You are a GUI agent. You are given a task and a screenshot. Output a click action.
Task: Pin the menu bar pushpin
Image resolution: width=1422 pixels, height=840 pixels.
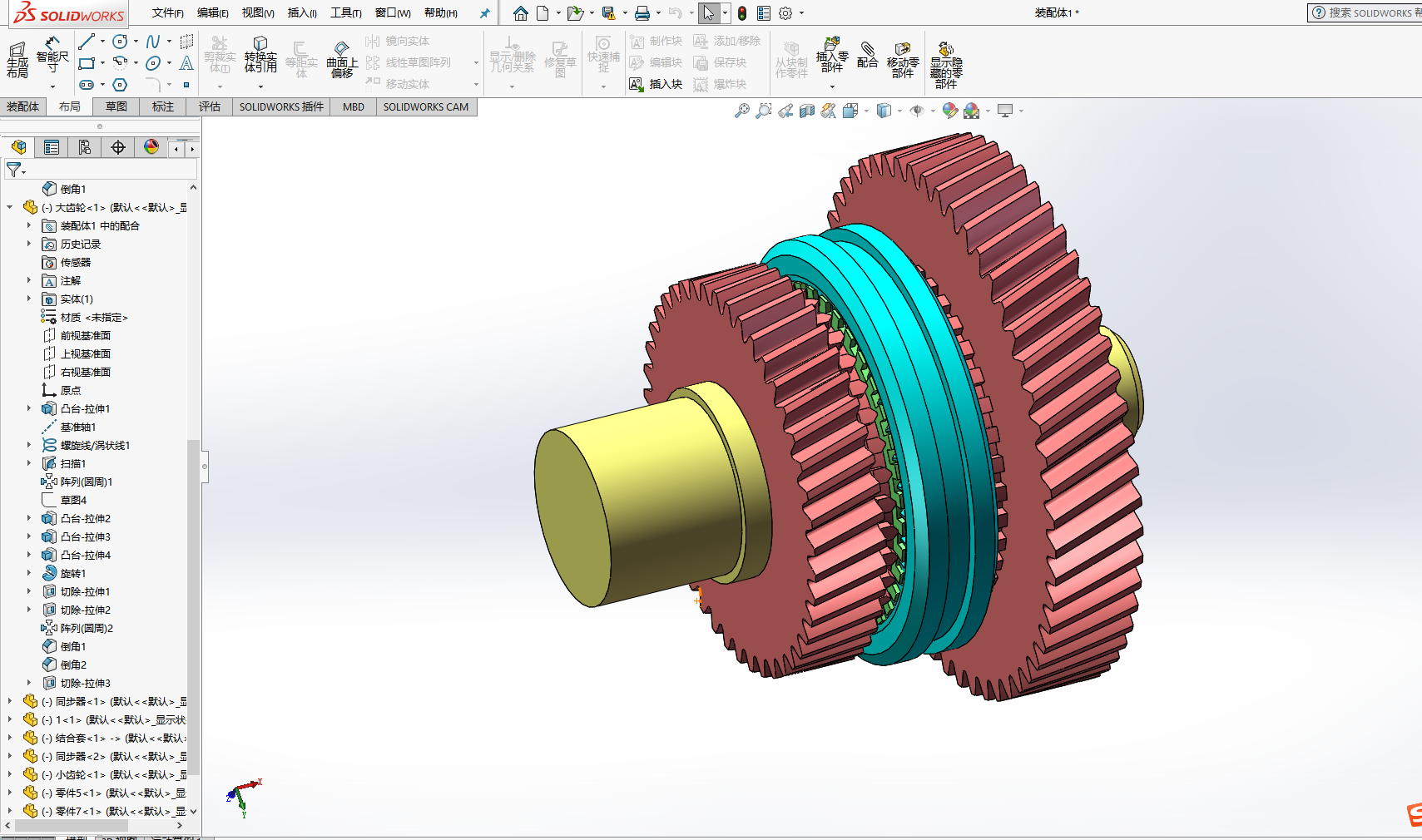[x=484, y=13]
